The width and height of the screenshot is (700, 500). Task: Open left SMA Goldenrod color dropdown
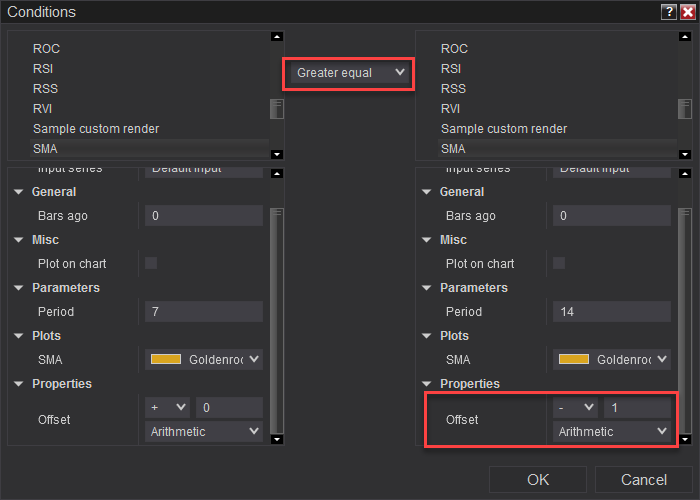point(204,359)
